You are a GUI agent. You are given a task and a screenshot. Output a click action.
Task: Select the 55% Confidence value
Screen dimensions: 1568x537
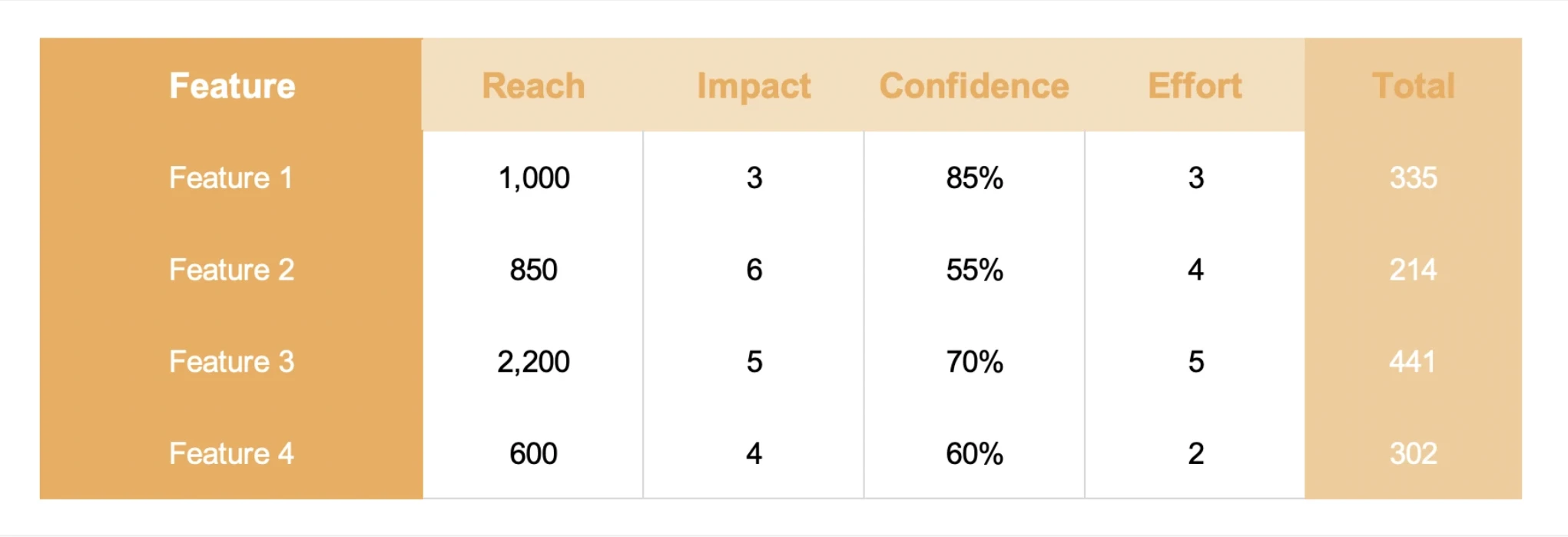[974, 270]
